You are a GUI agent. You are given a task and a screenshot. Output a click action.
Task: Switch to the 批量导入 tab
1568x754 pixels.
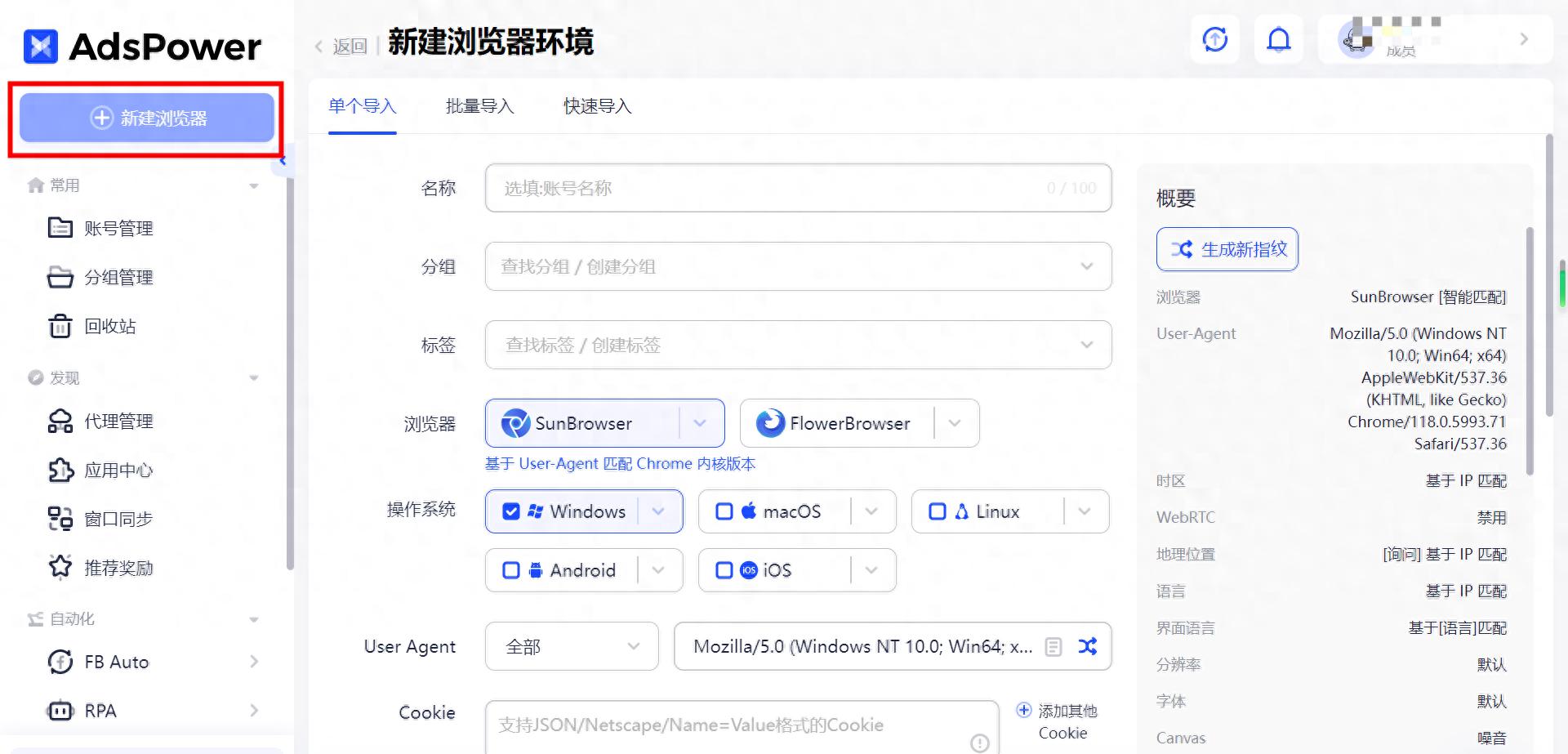(x=479, y=106)
